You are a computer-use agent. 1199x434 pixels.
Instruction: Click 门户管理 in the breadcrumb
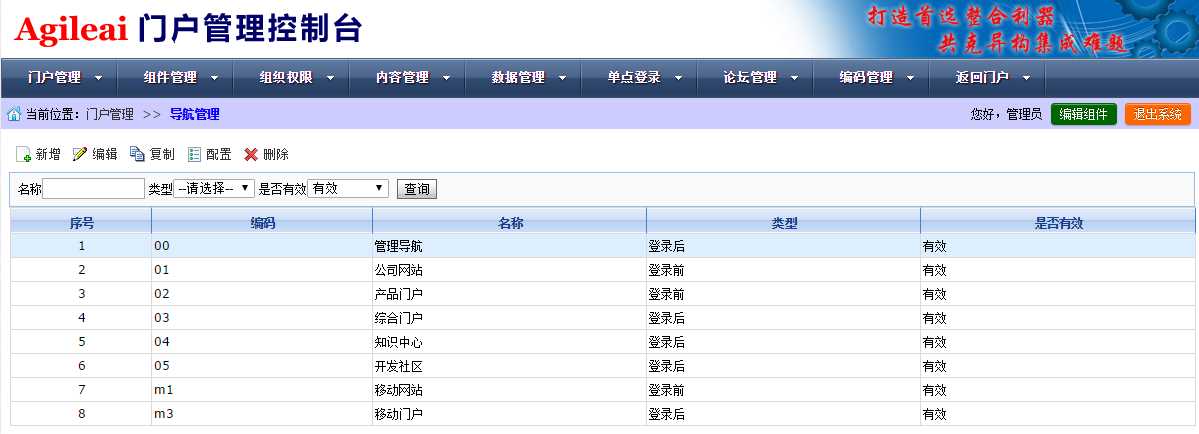pyautogui.click(x=109, y=115)
